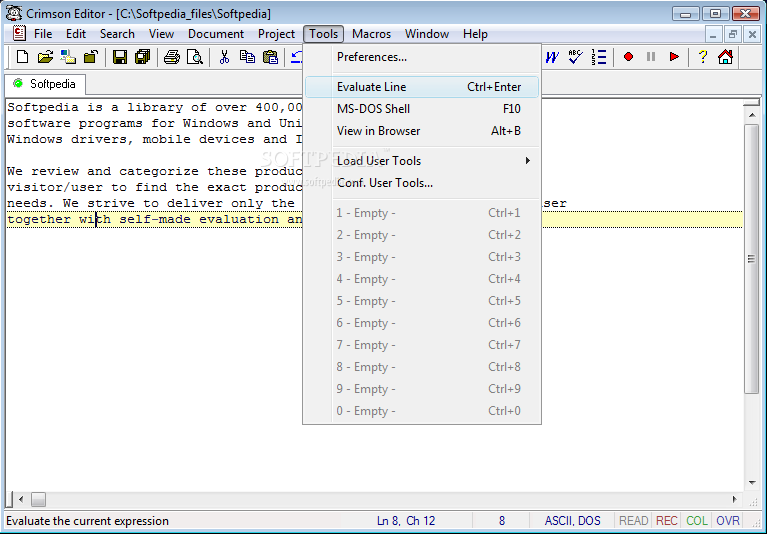This screenshot has height=534, width=767.
Task: Click the Paste clipboard icon
Action: 270,57
